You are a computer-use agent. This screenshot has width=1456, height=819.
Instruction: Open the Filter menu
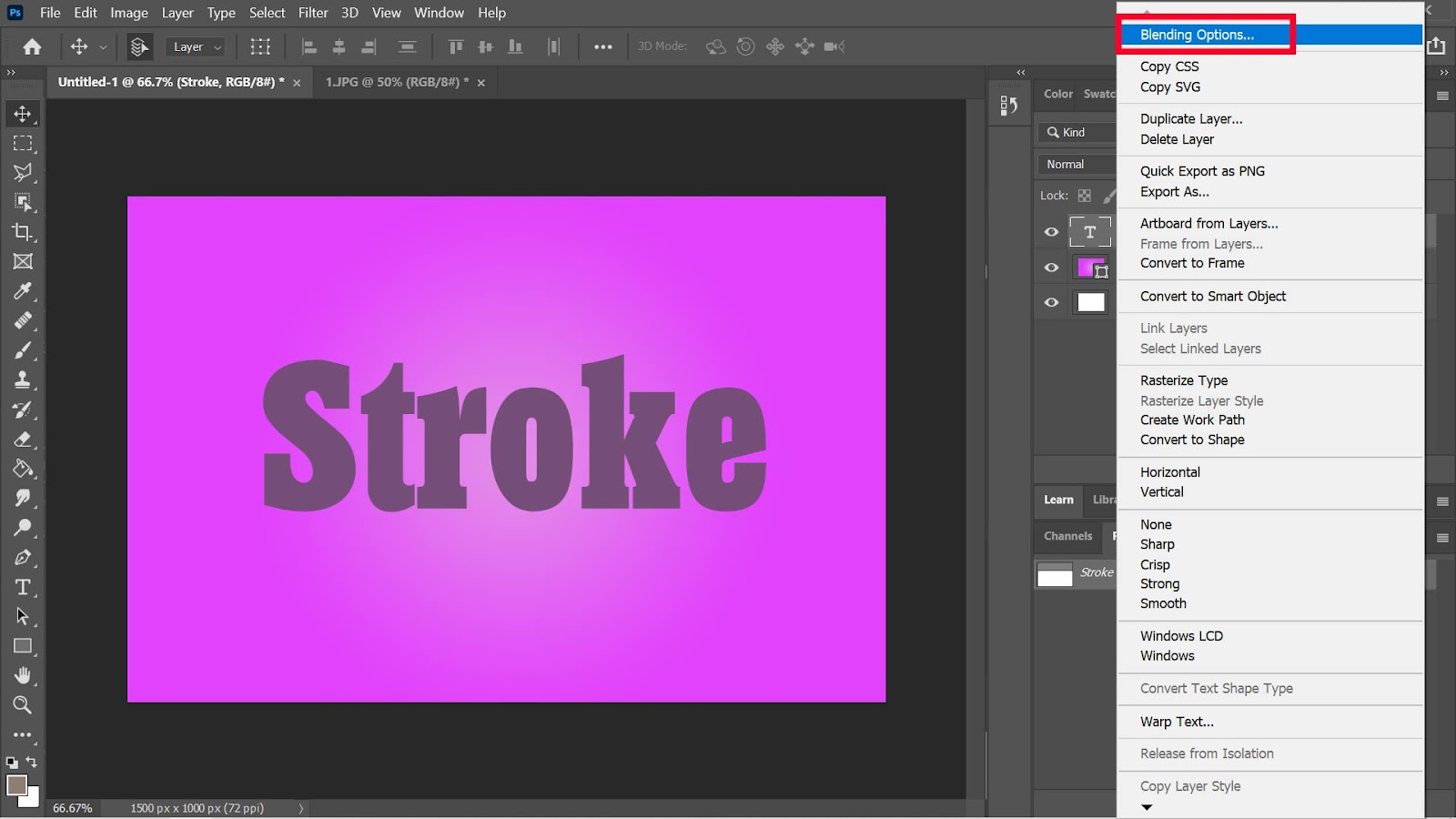click(x=313, y=13)
